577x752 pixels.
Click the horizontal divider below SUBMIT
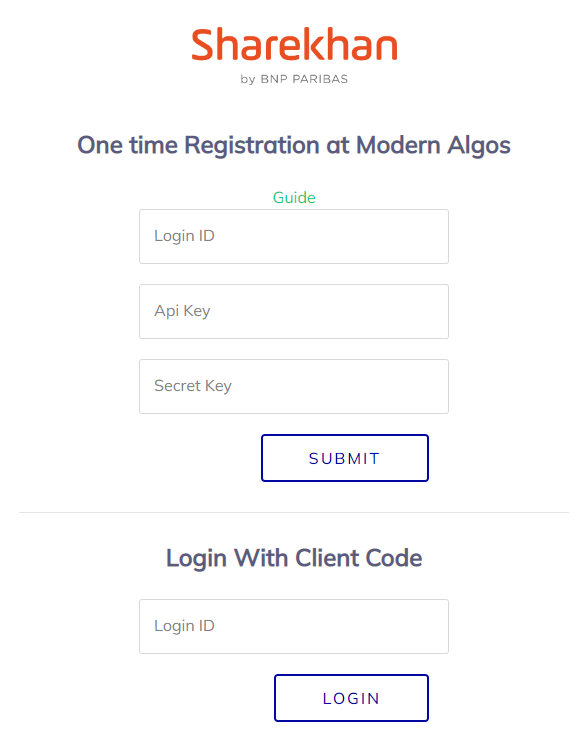point(294,512)
